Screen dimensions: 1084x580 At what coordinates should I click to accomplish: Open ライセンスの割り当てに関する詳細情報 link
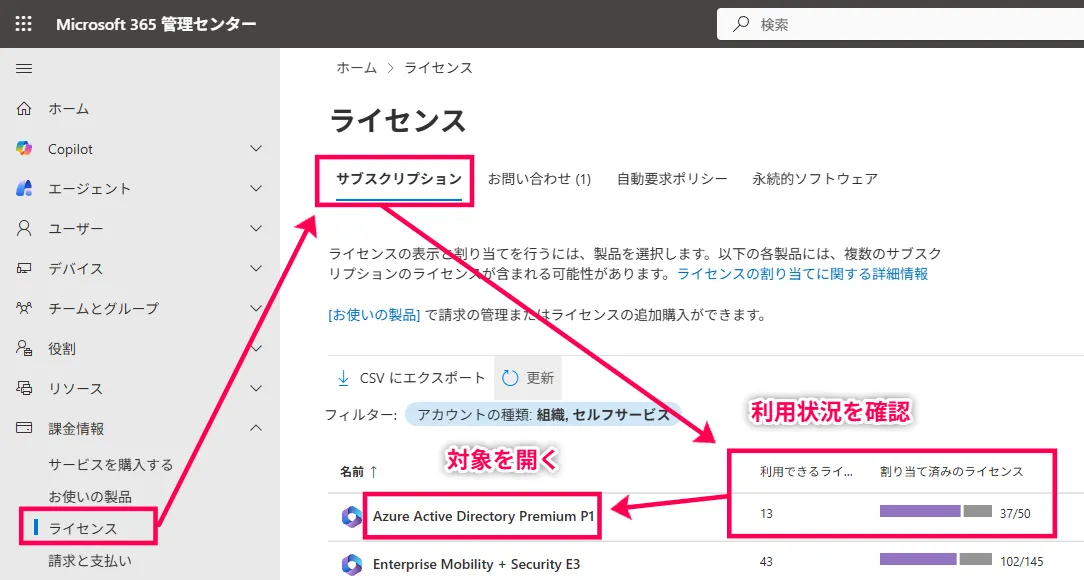802,274
